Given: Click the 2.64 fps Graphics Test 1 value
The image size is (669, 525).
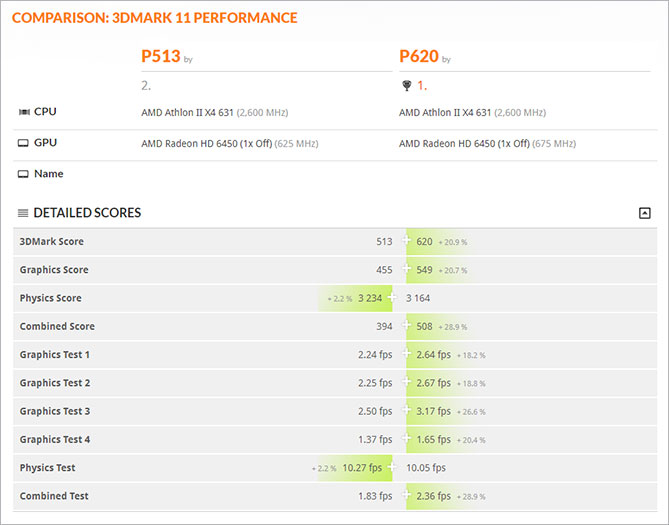Looking at the screenshot, I should [433, 355].
